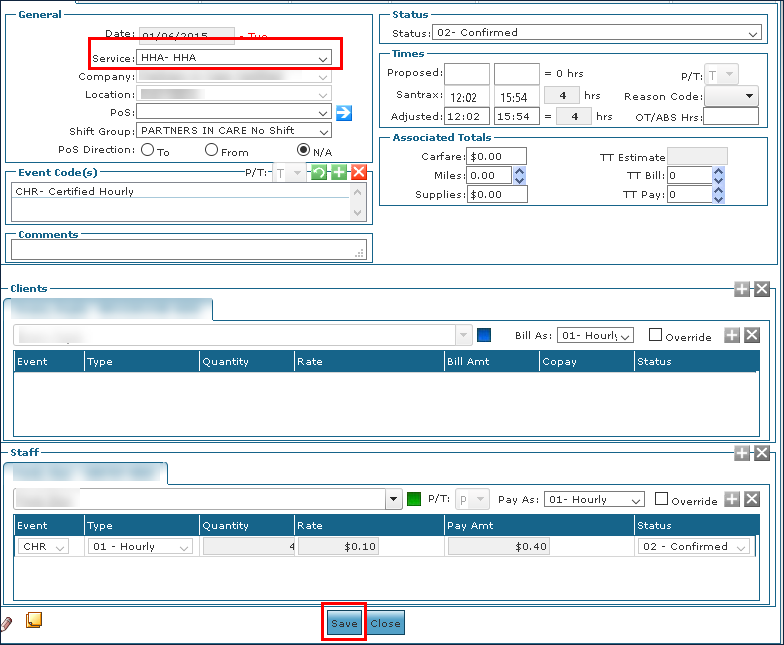The width and height of the screenshot is (784, 645).
Task: Click the plus icon in Clients section header
Action: [x=742, y=289]
